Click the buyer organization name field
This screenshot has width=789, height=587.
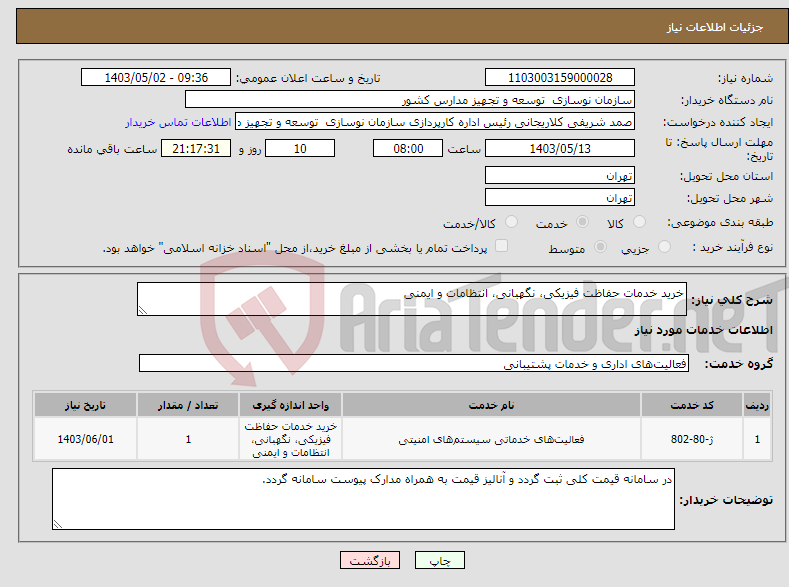(410, 100)
